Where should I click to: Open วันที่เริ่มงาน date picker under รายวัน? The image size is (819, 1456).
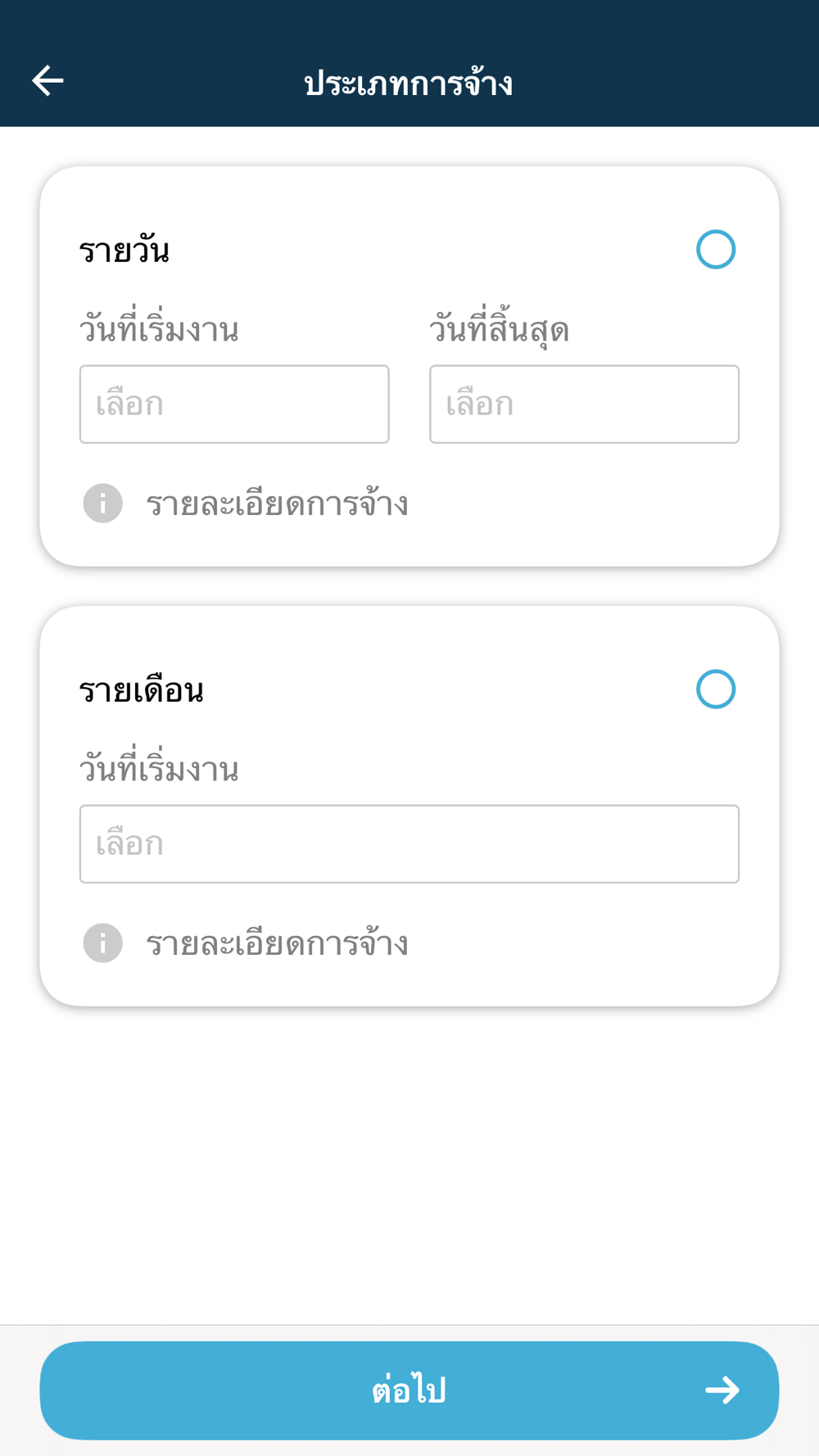click(234, 405)
